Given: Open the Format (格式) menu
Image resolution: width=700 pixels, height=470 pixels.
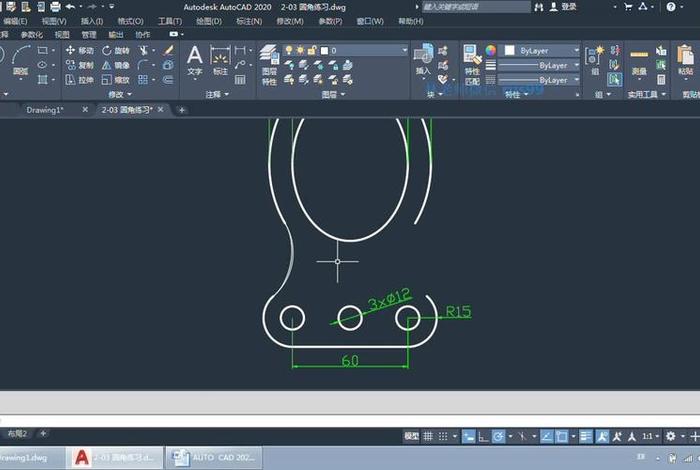Looking at the screenshot, I should pos(130,21).
